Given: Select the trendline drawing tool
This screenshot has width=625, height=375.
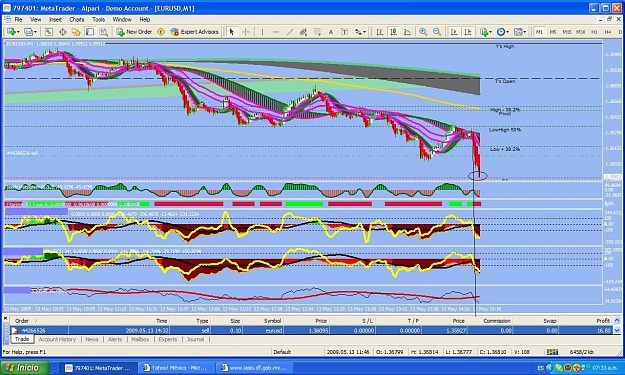Looking at the screenshot, I should click(x=290, y=32).
